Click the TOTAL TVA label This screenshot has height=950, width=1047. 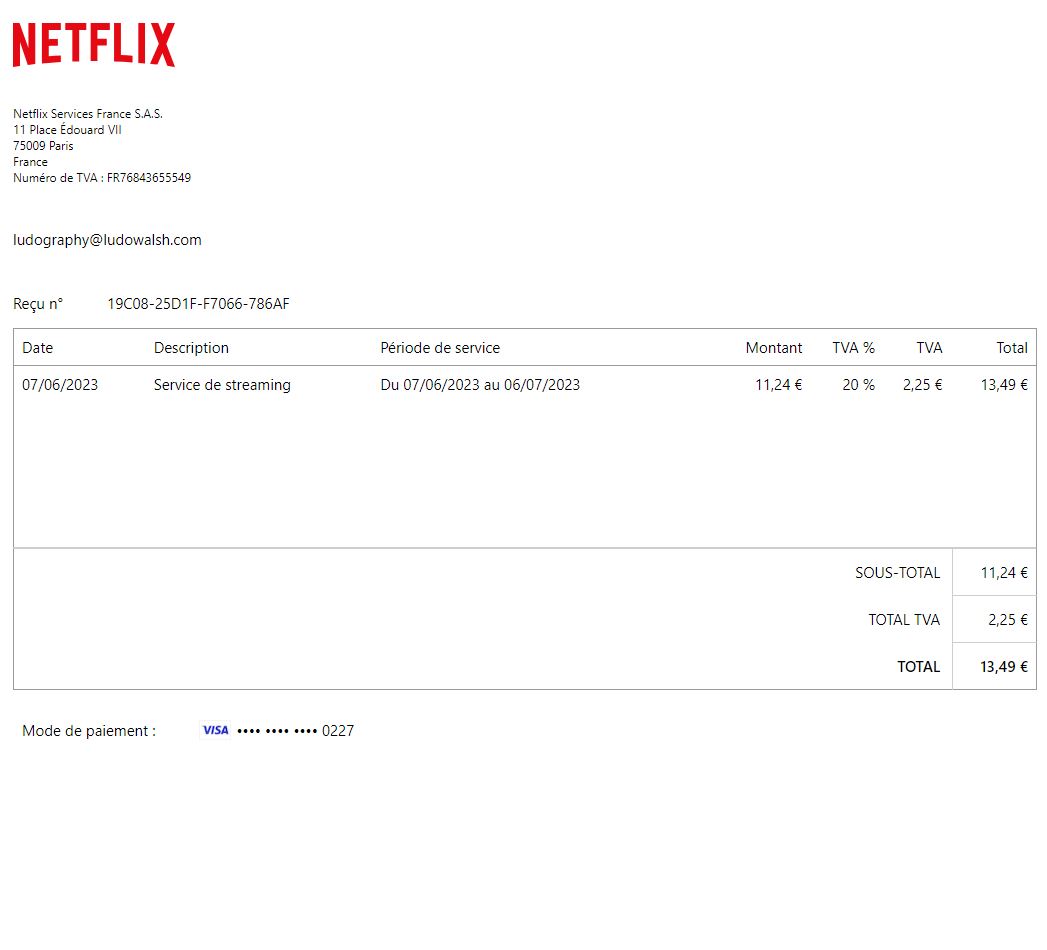point(904,620)
